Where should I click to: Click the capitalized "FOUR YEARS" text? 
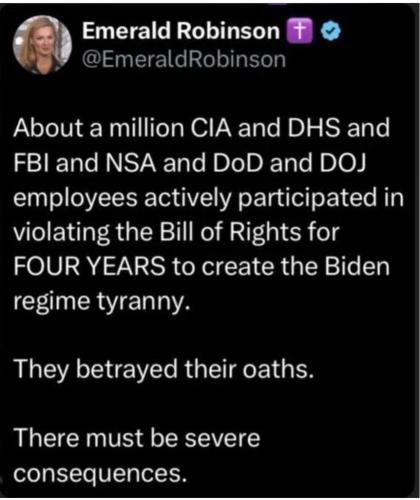[x=89, y=267]
